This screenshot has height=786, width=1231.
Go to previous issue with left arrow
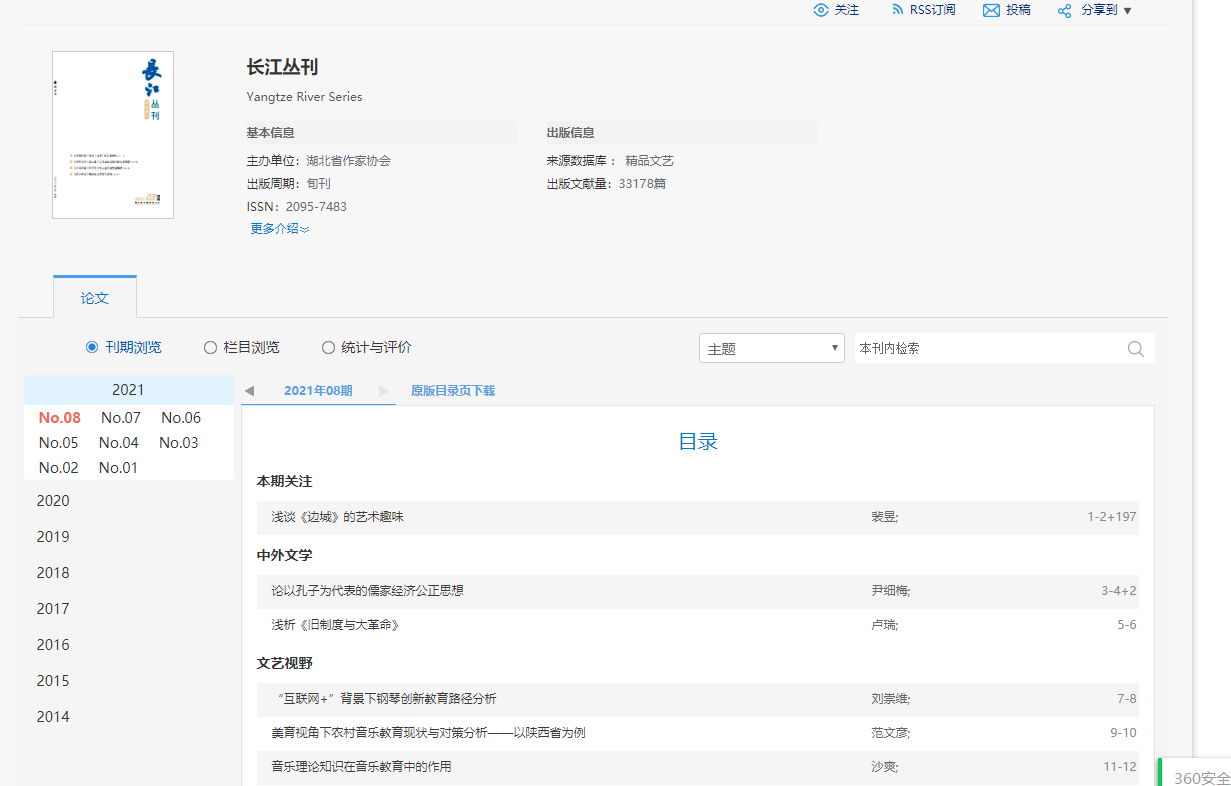(249, 391)
